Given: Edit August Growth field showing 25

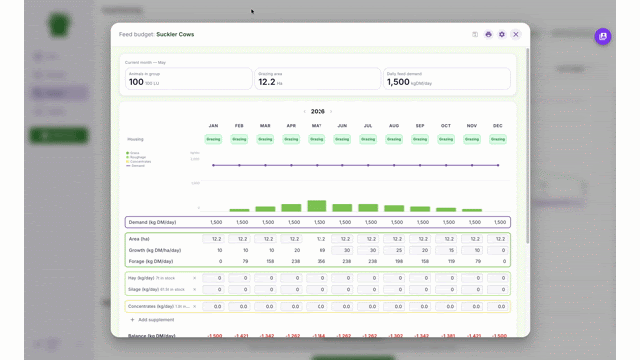Looking at the screenshot, I should [394, 250].
